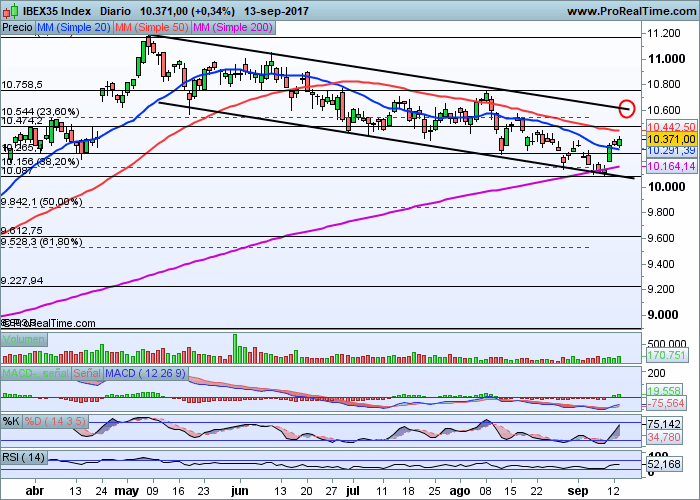Click the 13-sep-2017 date text
700x500 pixels.
277,11
